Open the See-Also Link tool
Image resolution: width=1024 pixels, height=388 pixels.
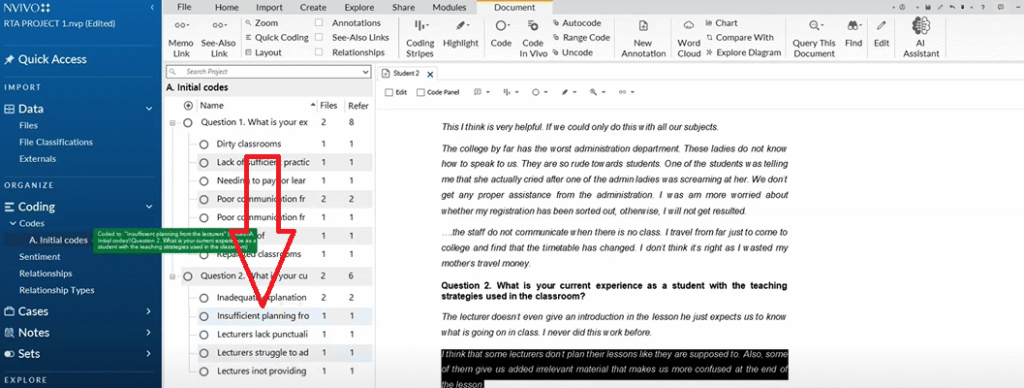point(218,38)
